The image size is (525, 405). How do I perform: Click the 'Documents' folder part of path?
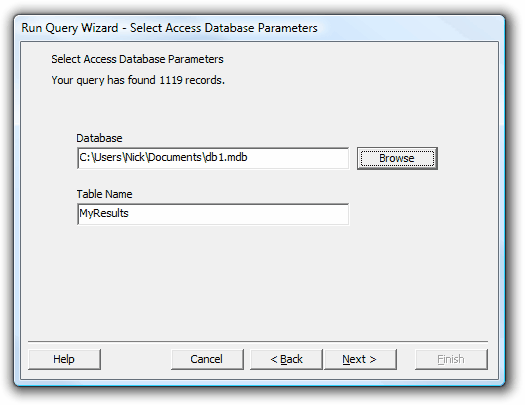point(174,157)
